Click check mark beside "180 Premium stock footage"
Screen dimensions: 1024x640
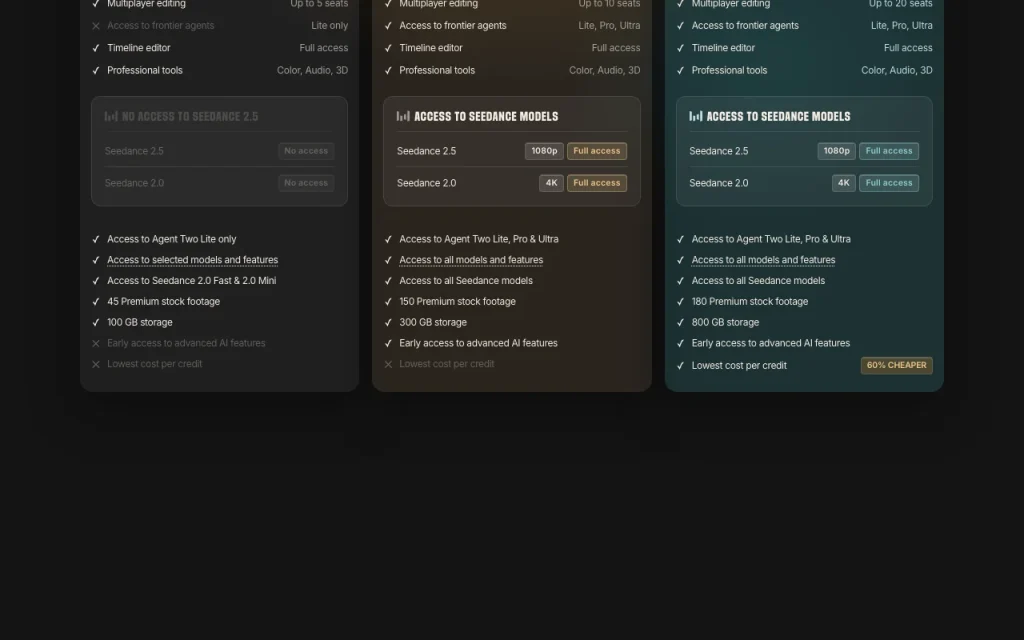point(680,302)
